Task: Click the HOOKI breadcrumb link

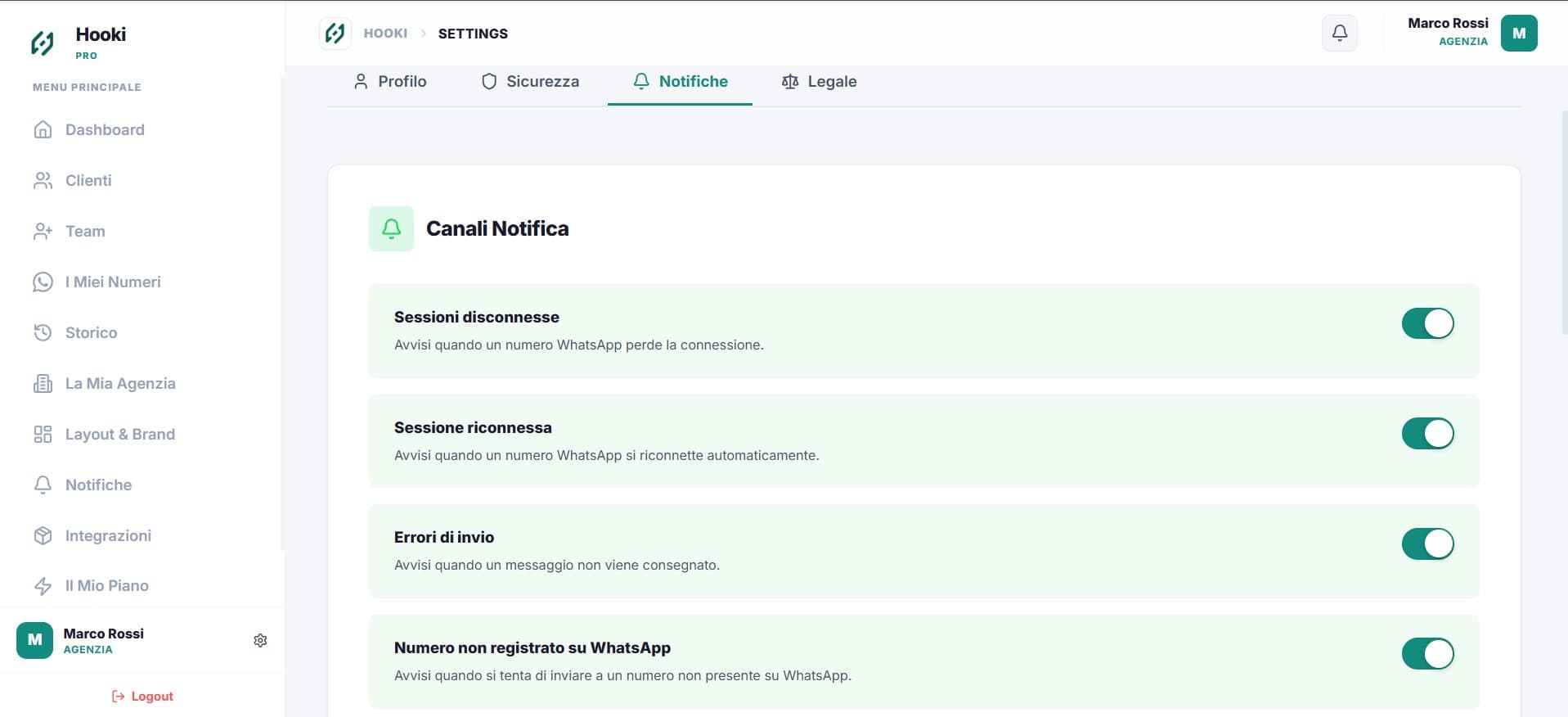Action: [385, 34]
